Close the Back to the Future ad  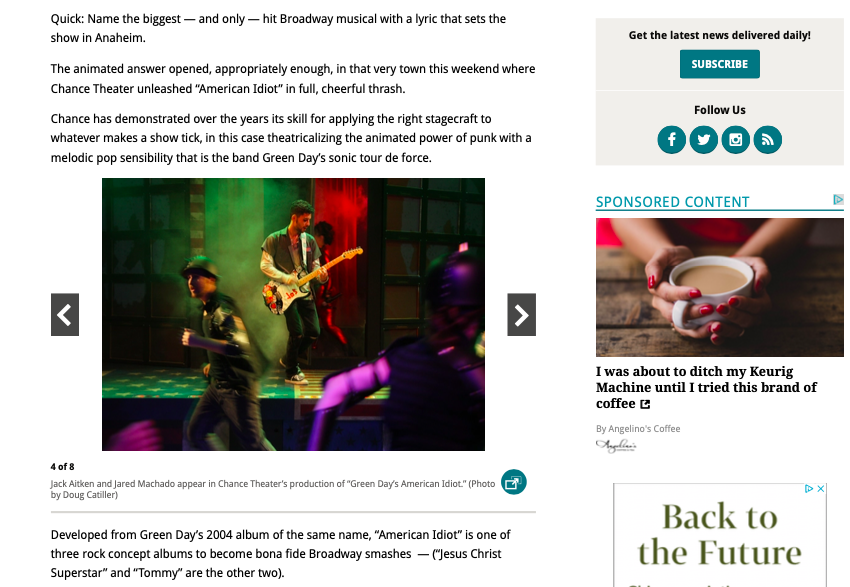click(x=821, y=488)
